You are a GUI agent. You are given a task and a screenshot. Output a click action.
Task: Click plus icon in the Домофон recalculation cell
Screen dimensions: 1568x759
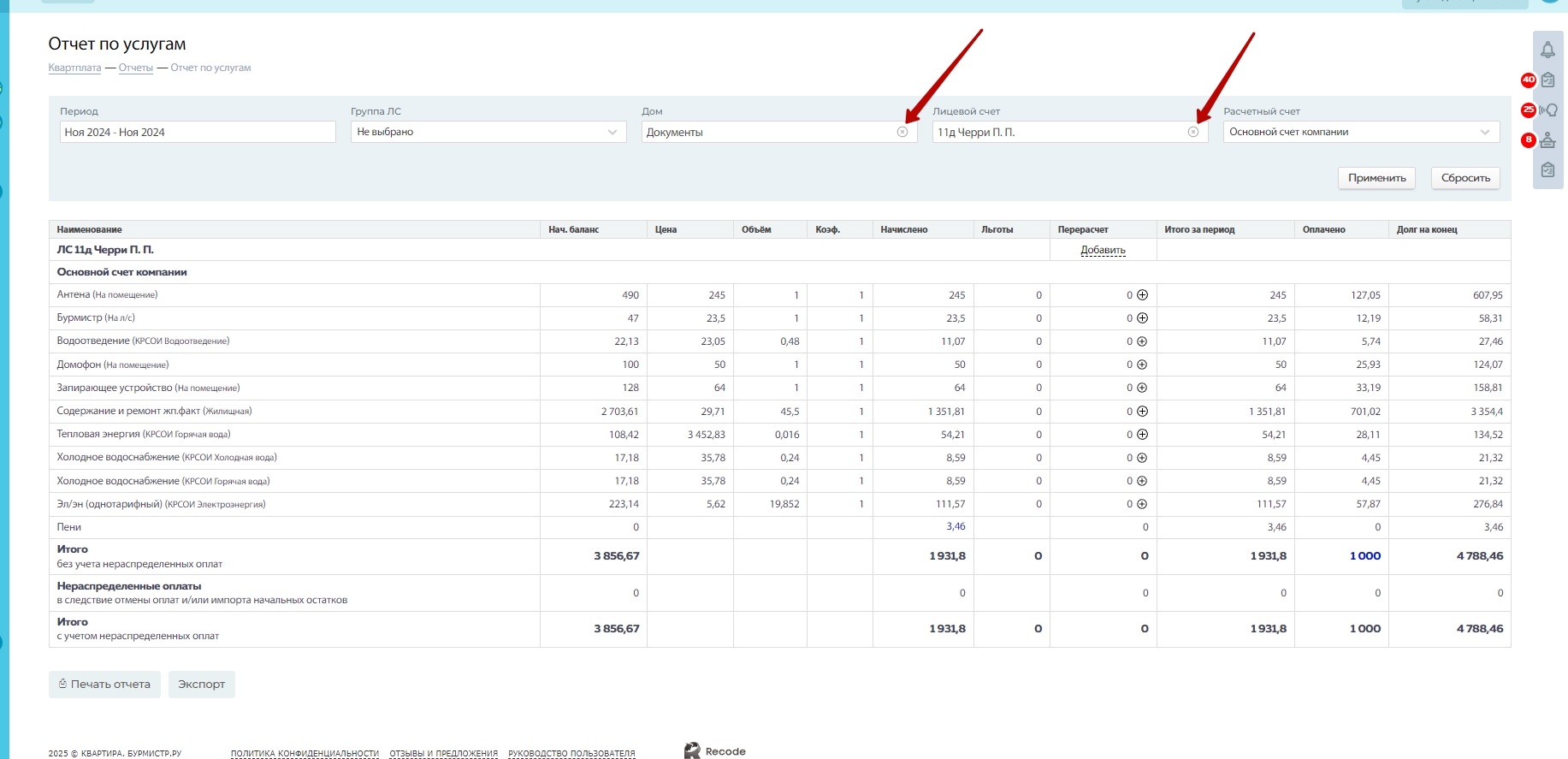(1142, 365)
